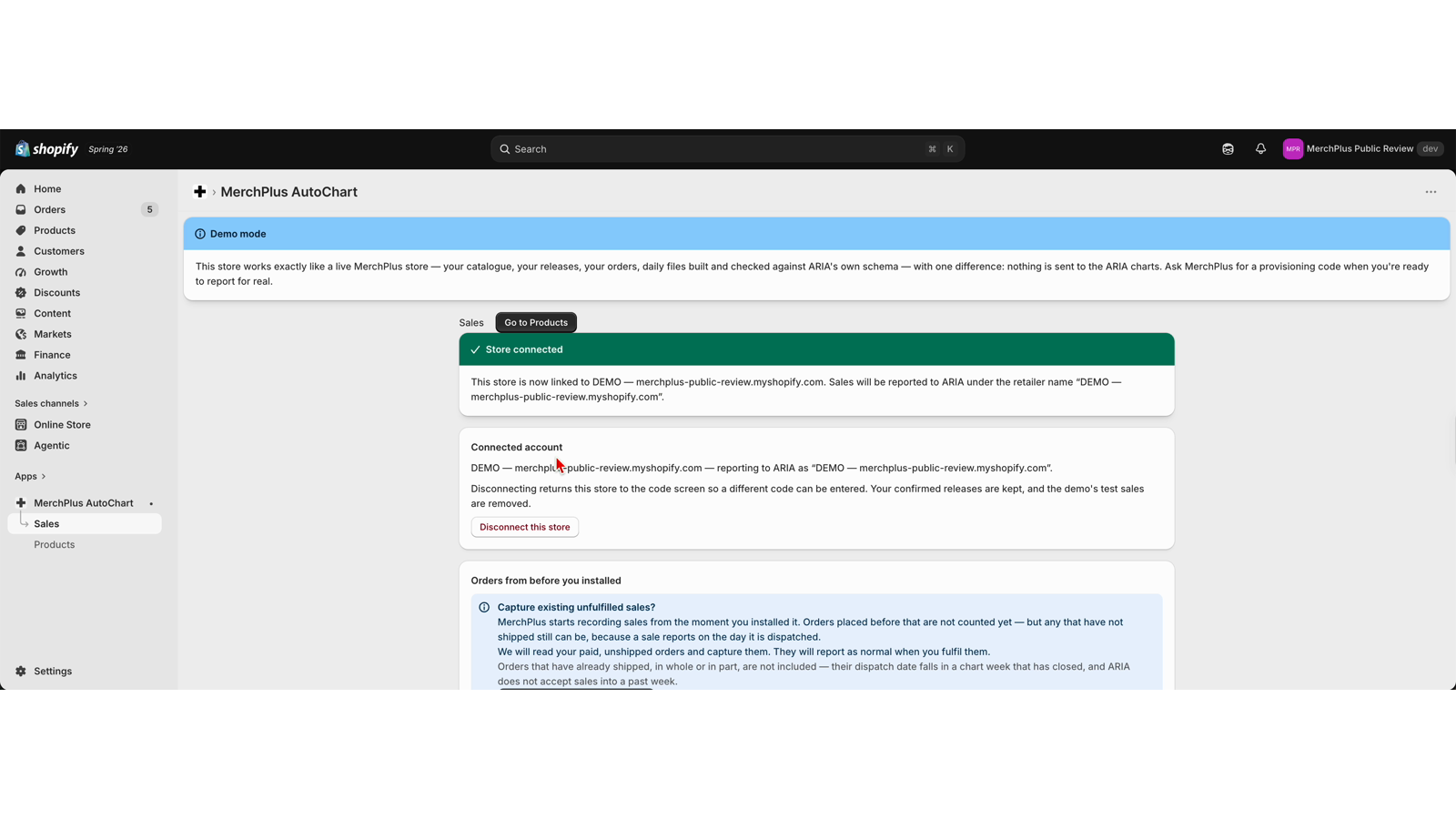Click the Online Store icon
Image resolution: width=1456 pixels, height=819 pixels.
pyautogui.click(x=21, y=425)
